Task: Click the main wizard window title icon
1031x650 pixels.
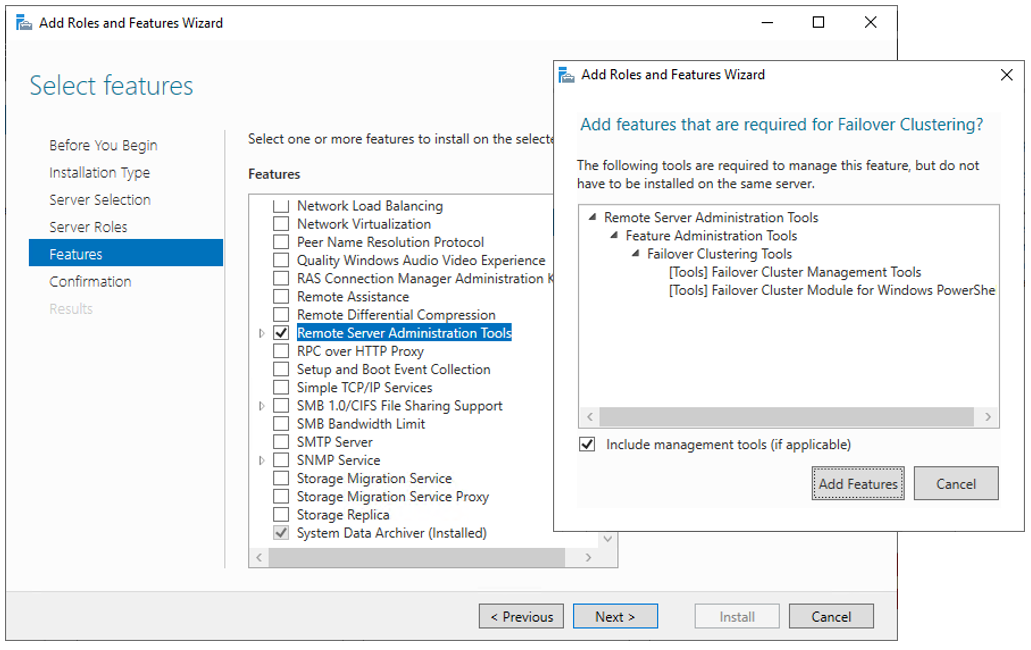Action: (x=24, y=23)
